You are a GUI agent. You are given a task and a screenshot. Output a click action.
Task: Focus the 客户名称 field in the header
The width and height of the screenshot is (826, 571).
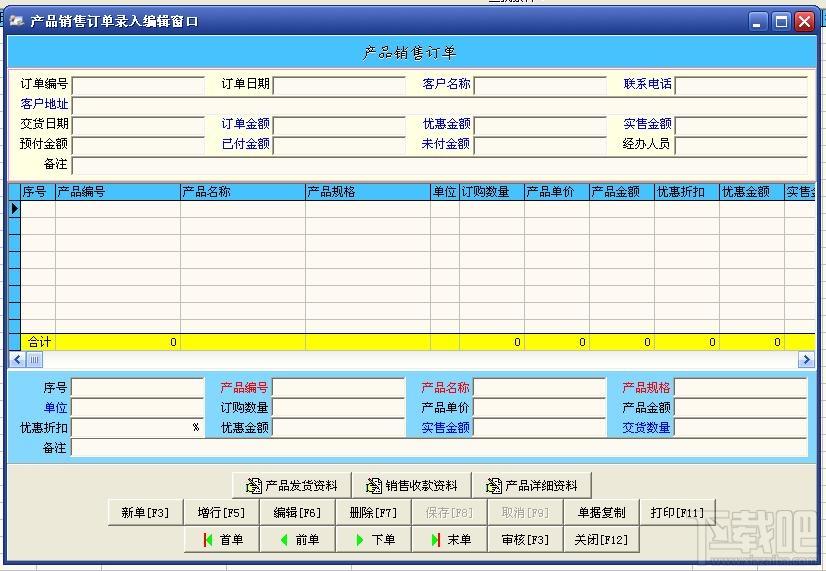540,85
